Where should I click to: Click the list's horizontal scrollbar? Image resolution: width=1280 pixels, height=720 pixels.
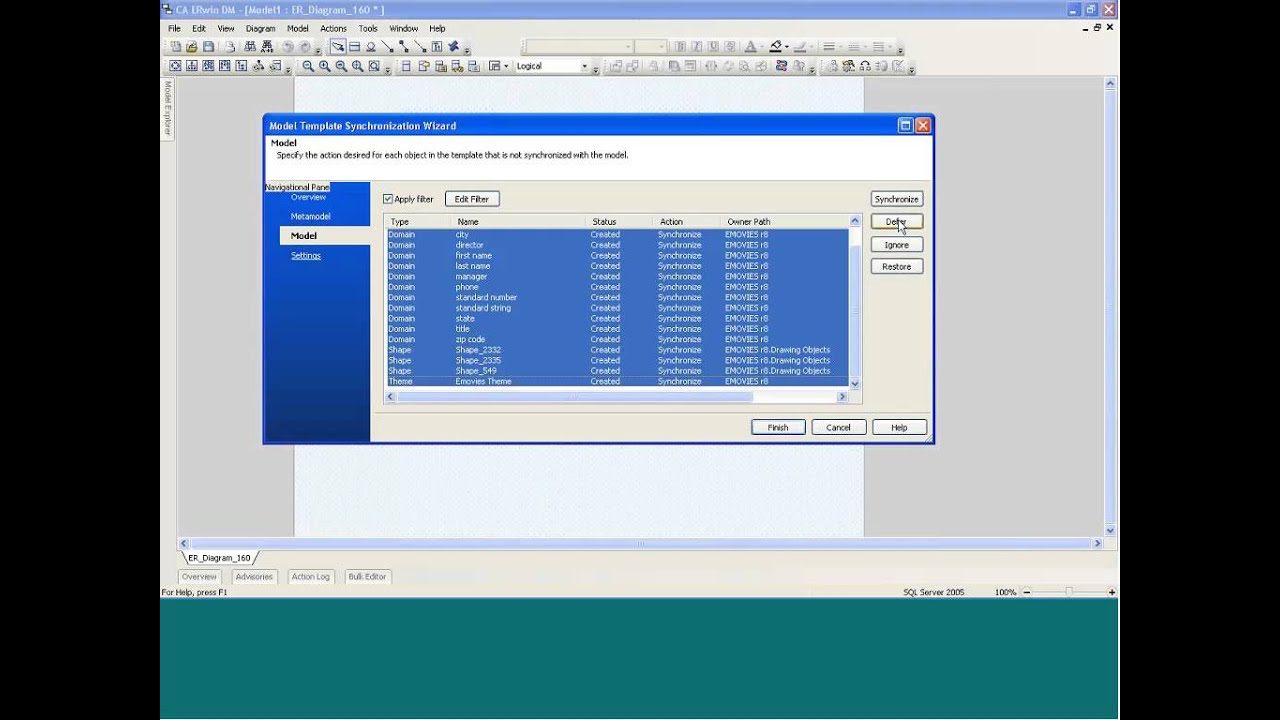pyautogui.click(x=575, y=397)
